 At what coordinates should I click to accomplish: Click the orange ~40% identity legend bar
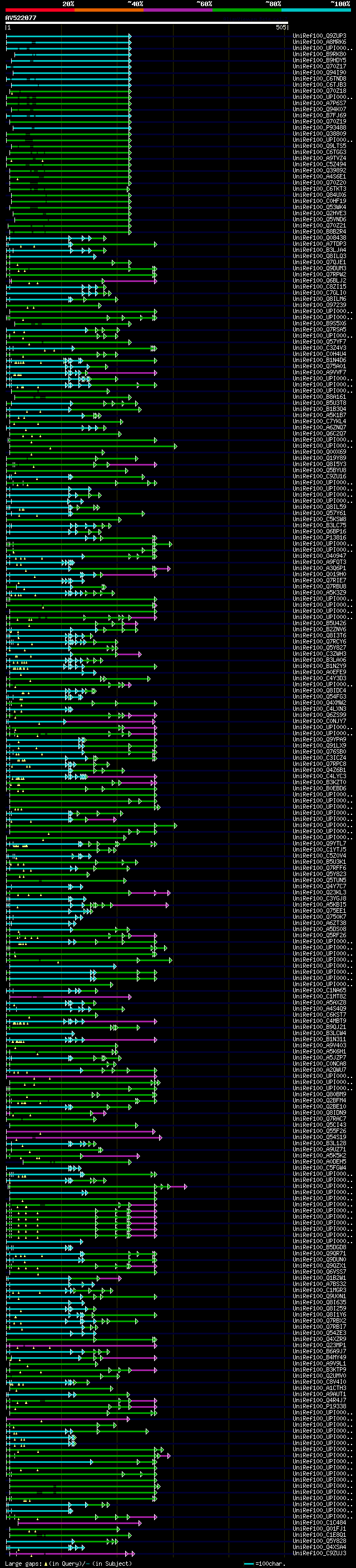click(x=109, y=10)
